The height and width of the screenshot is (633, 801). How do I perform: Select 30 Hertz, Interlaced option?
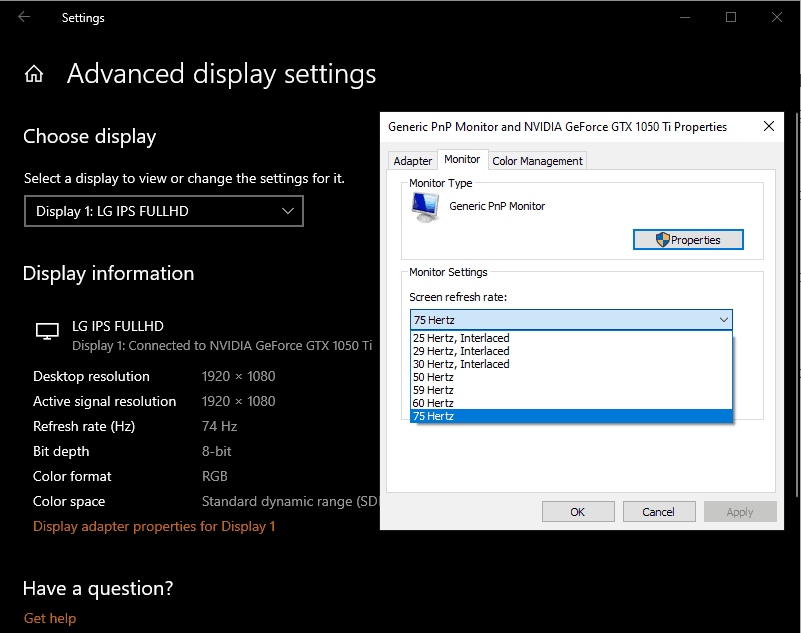click(571, 364)
